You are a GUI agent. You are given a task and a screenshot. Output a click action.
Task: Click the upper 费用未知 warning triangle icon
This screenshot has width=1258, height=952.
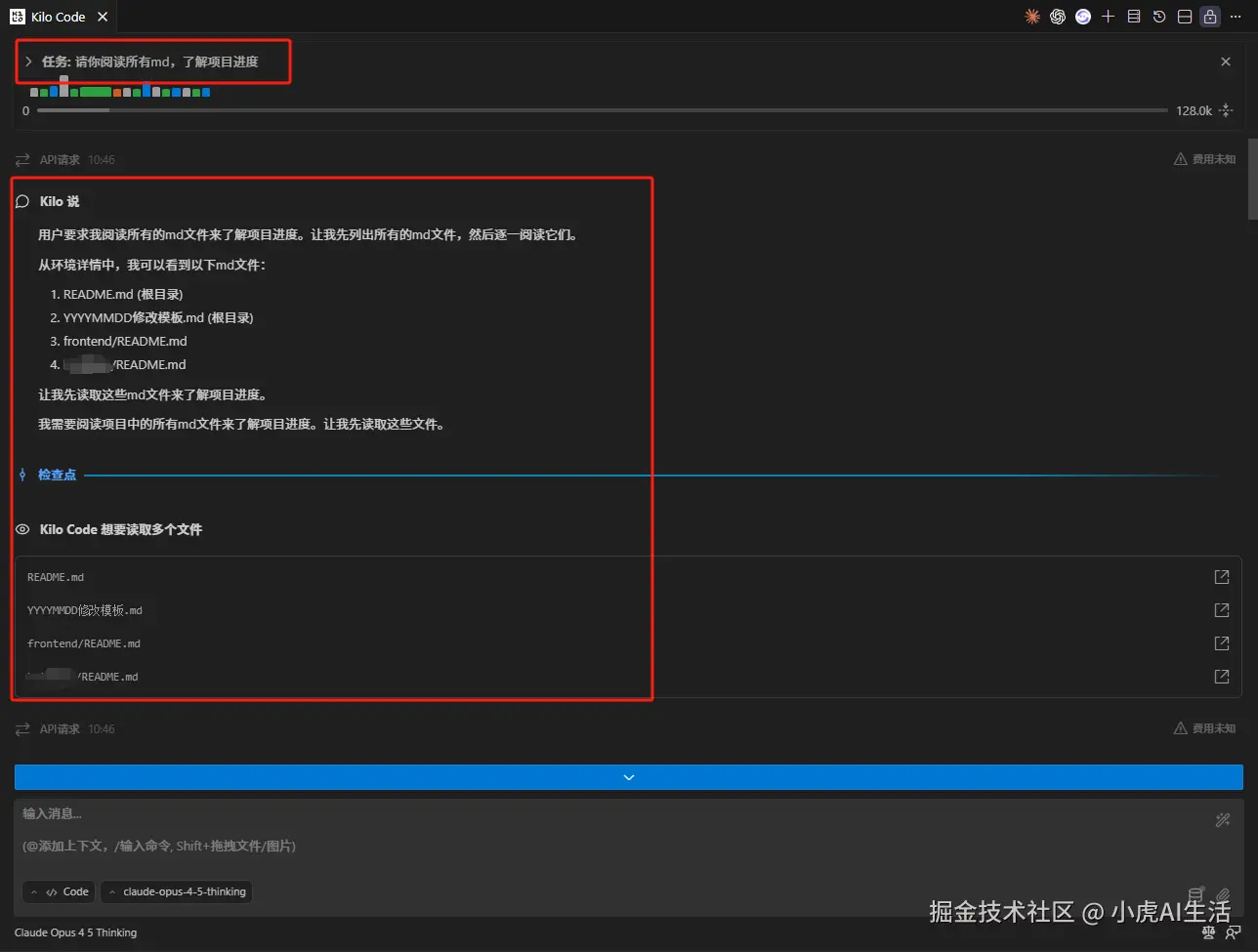1181,159
